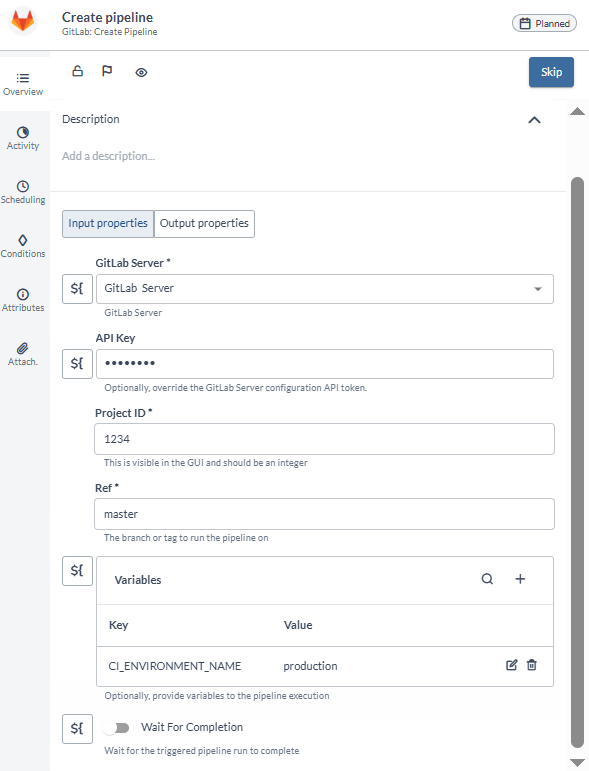This screenshot has height=771, width=589.
Task: Click the Create pipeline title text
Action: 107,17
